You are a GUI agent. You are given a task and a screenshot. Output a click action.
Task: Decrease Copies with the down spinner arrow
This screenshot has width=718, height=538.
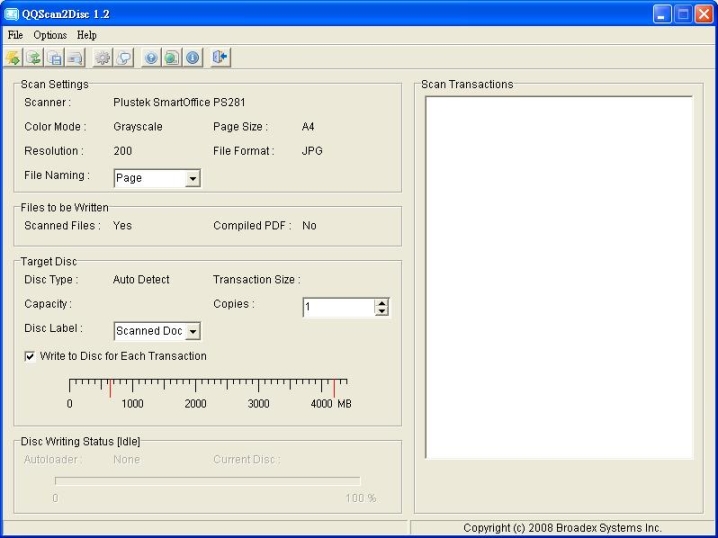381,312
